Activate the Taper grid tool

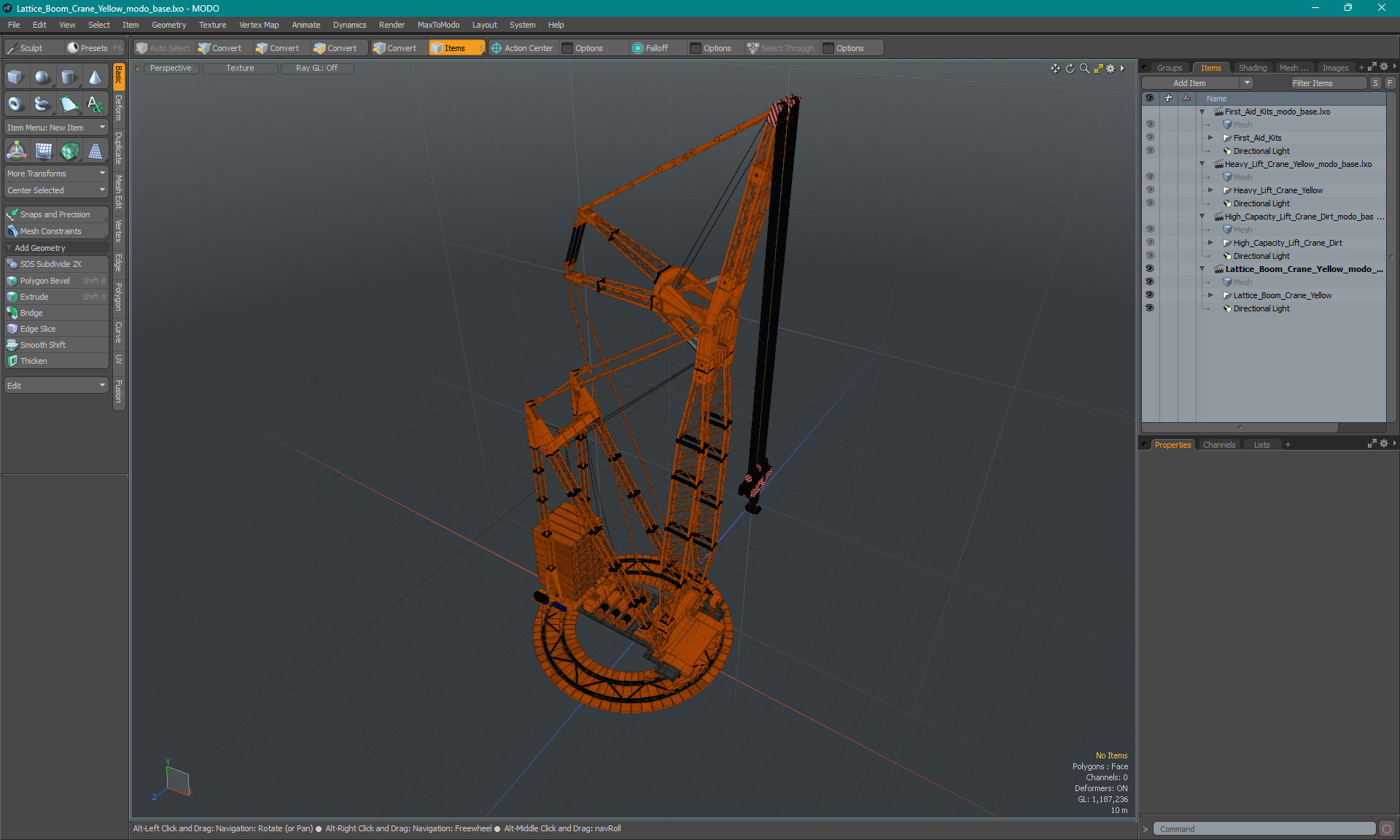pyautogui.click(x=95, y=151)
